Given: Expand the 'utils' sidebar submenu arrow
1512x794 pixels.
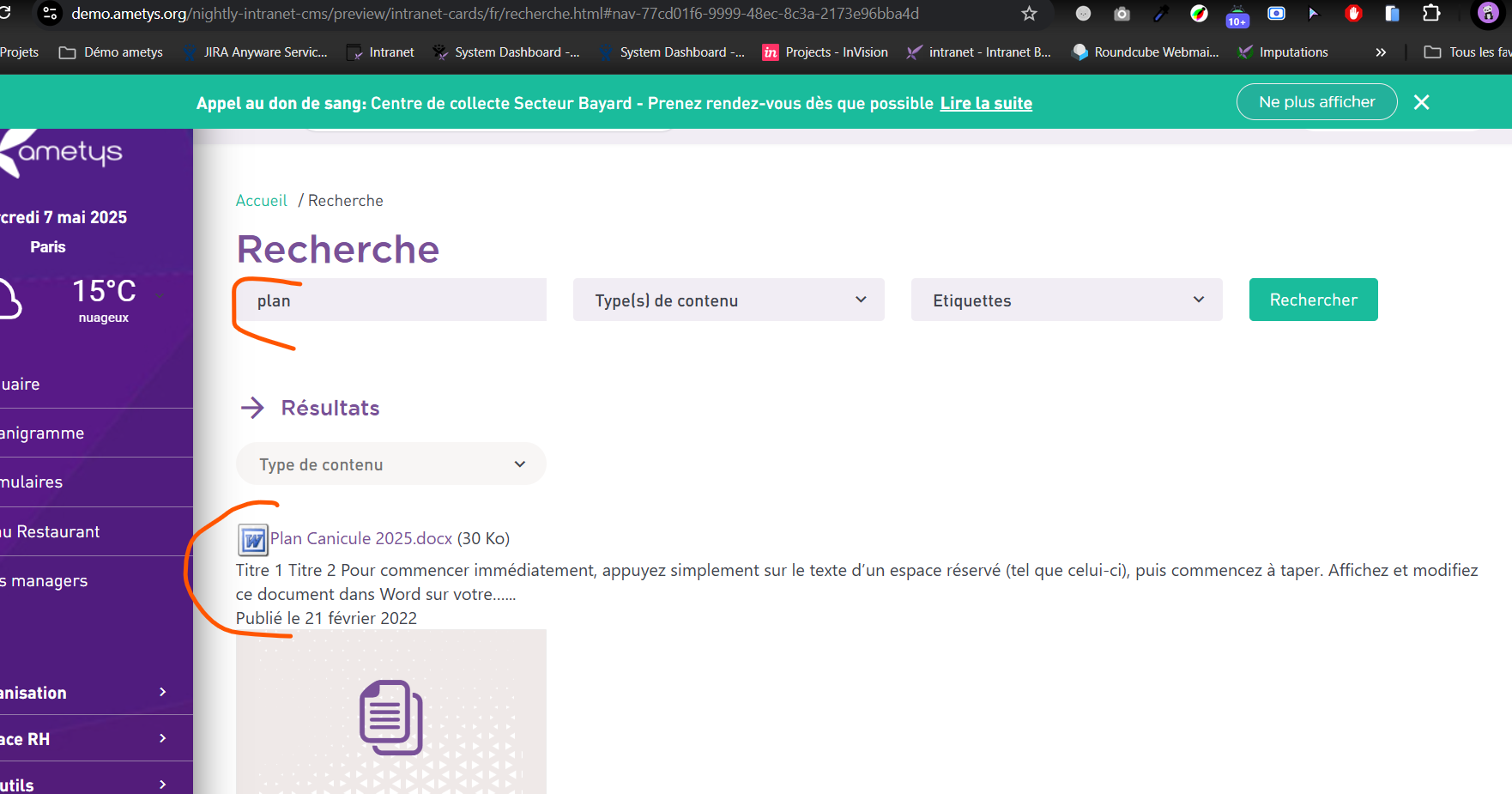Looking at the screenshot, I should (x=163, y=785).
